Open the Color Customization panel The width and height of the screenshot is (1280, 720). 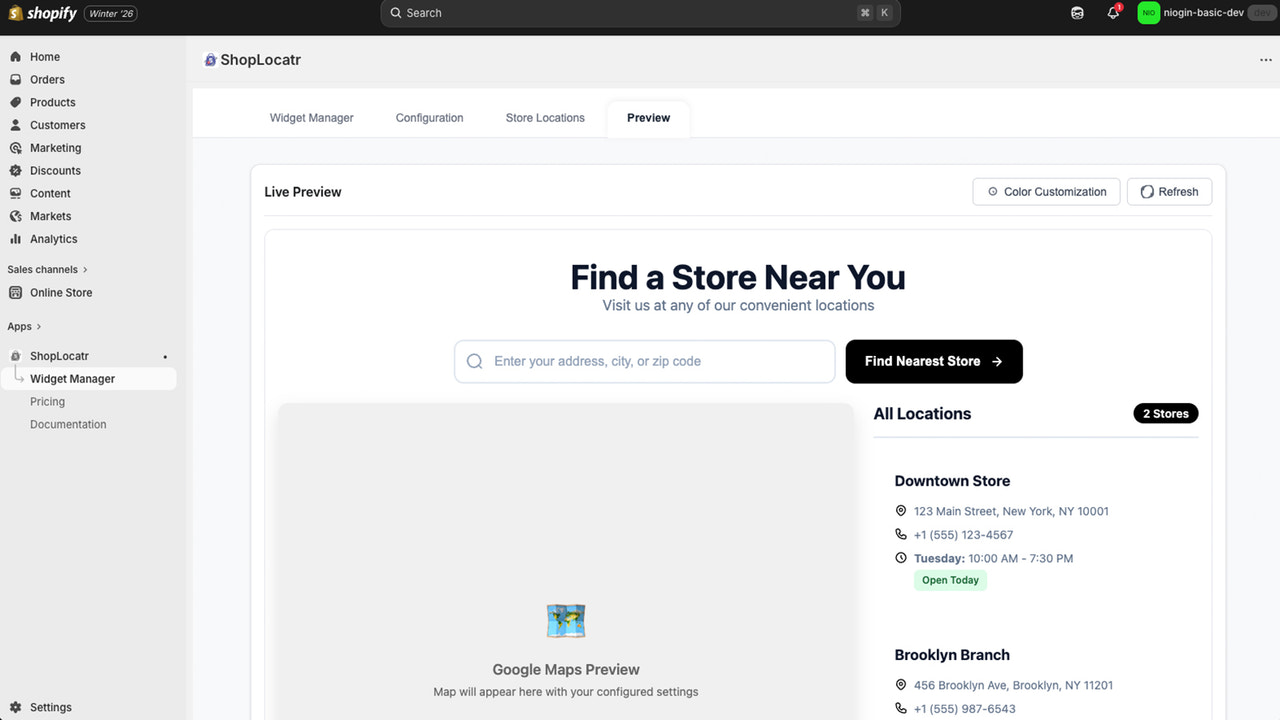coord(1046,192)
